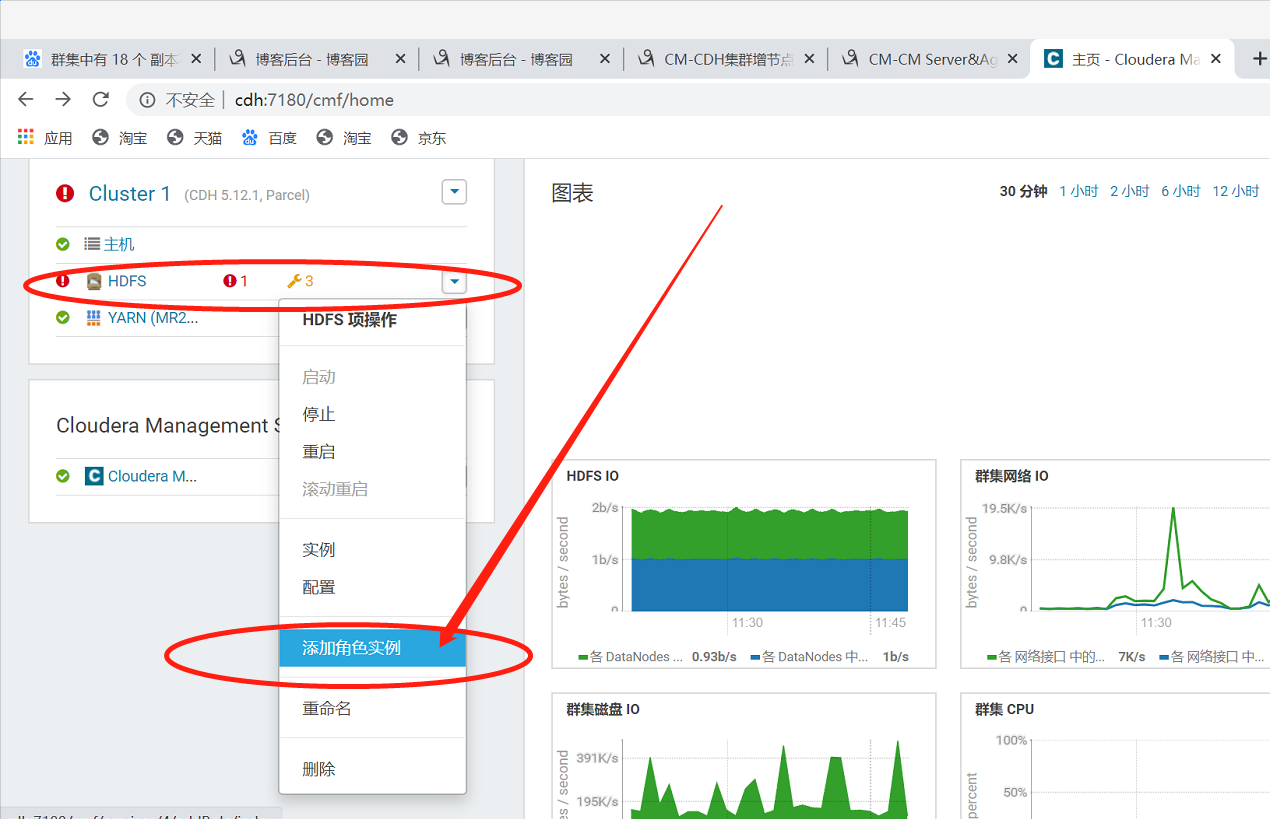Open the YARN (MR2... service link
Viewport: 1270px width, 819px height.
(x=153, y=318)
